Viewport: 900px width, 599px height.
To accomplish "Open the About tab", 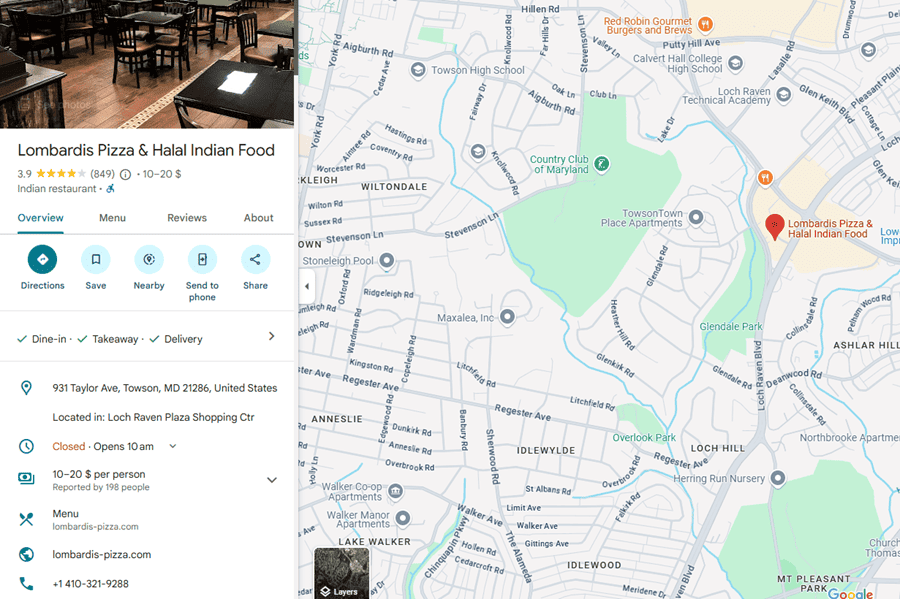I will (x=259, y=218).
